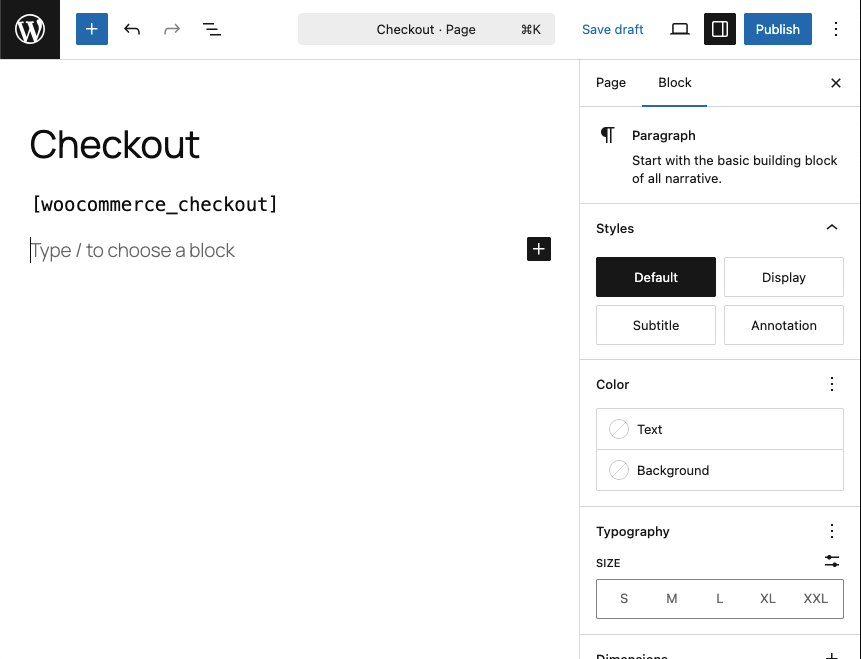This screenshot has height=659, width=861.
Task: Open Color options menu
Action: (832, 384)
